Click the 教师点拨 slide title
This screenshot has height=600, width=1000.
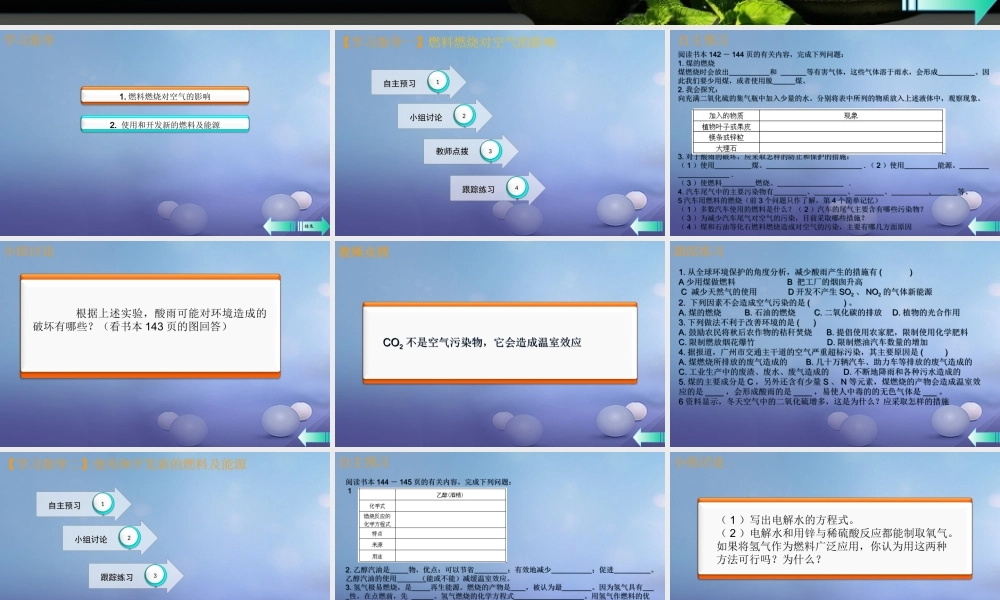[x=364, y=252]
